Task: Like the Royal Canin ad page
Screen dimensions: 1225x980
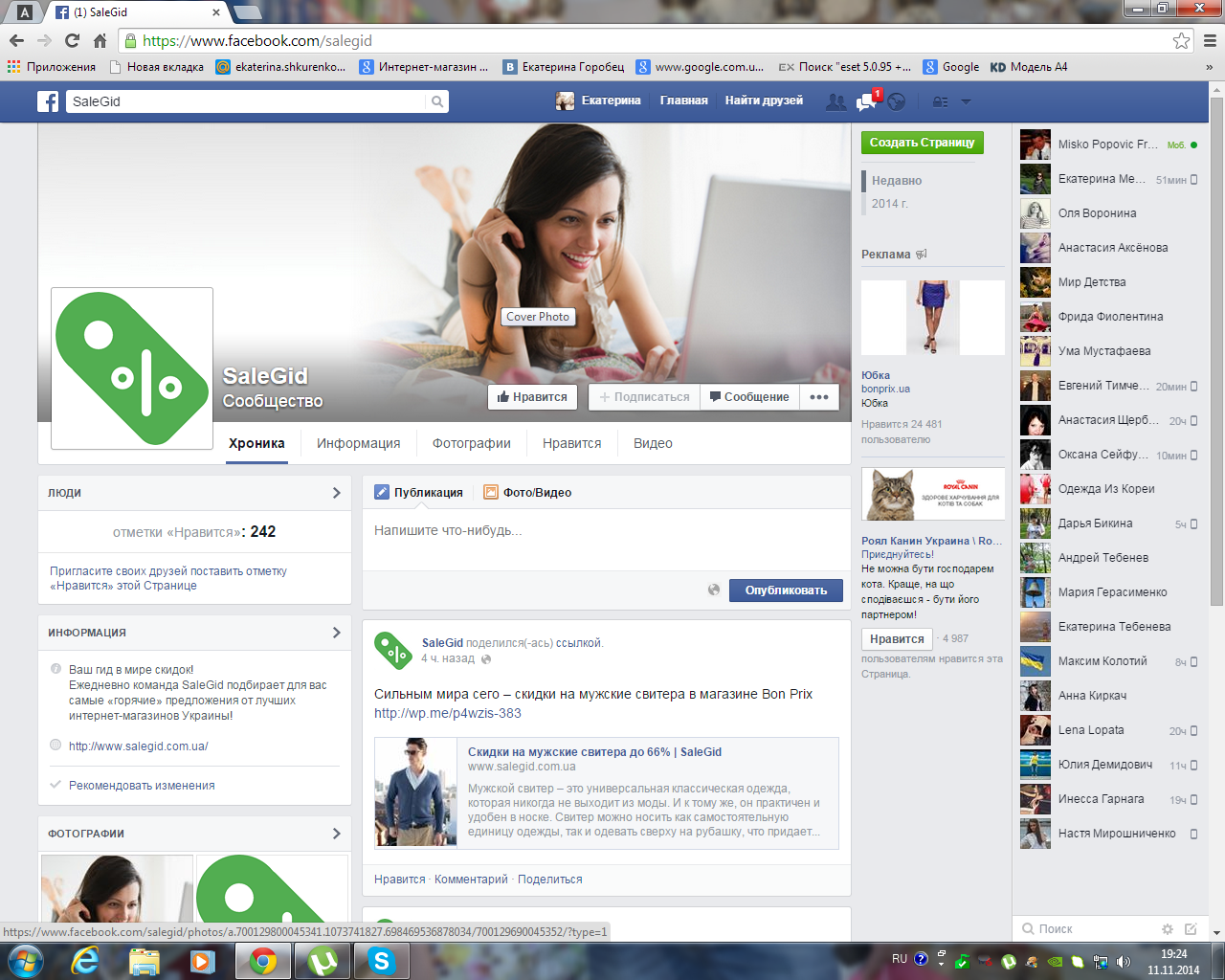Action: coord(897,639)
